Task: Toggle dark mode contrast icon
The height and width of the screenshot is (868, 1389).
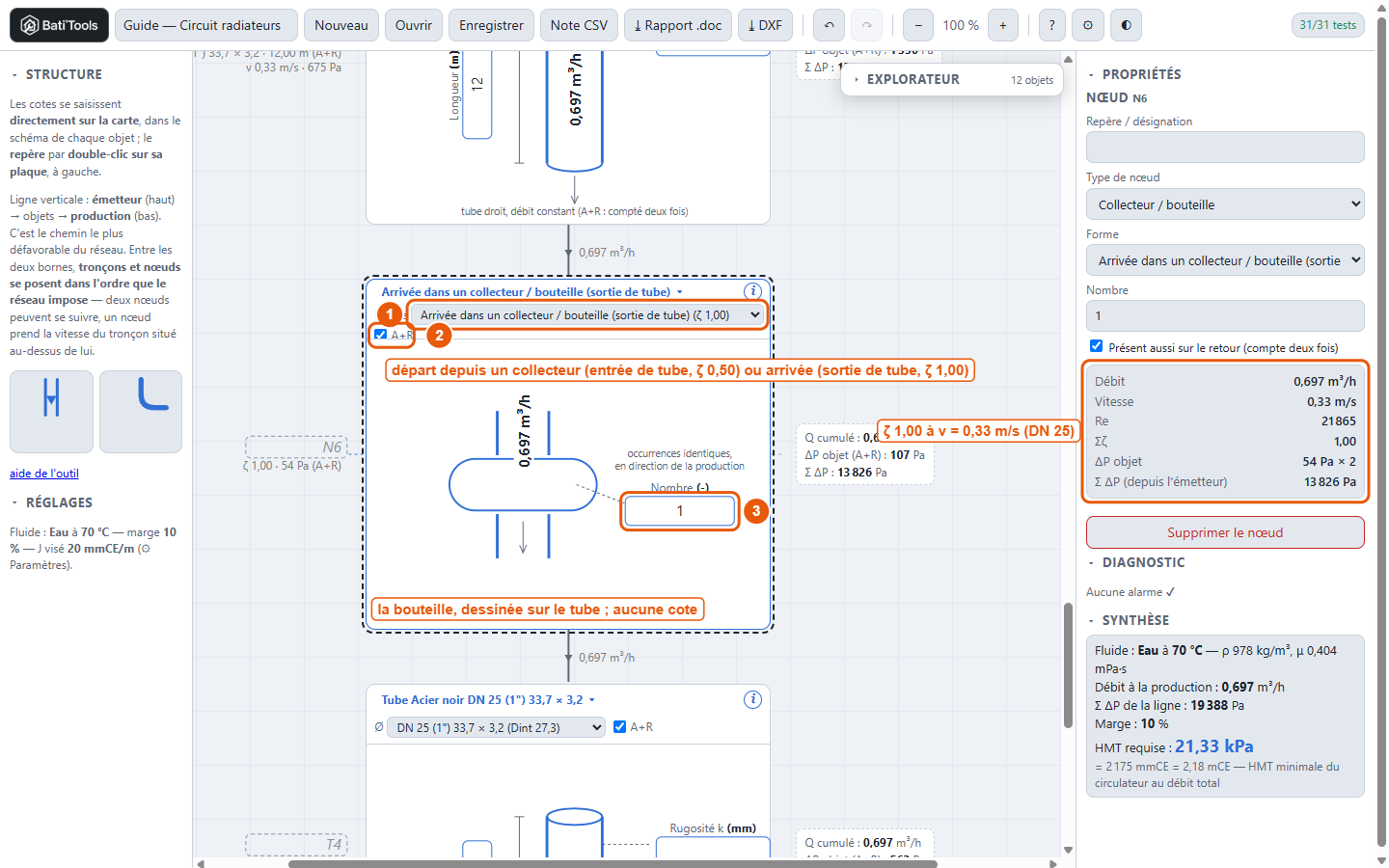Action: 1126,25
